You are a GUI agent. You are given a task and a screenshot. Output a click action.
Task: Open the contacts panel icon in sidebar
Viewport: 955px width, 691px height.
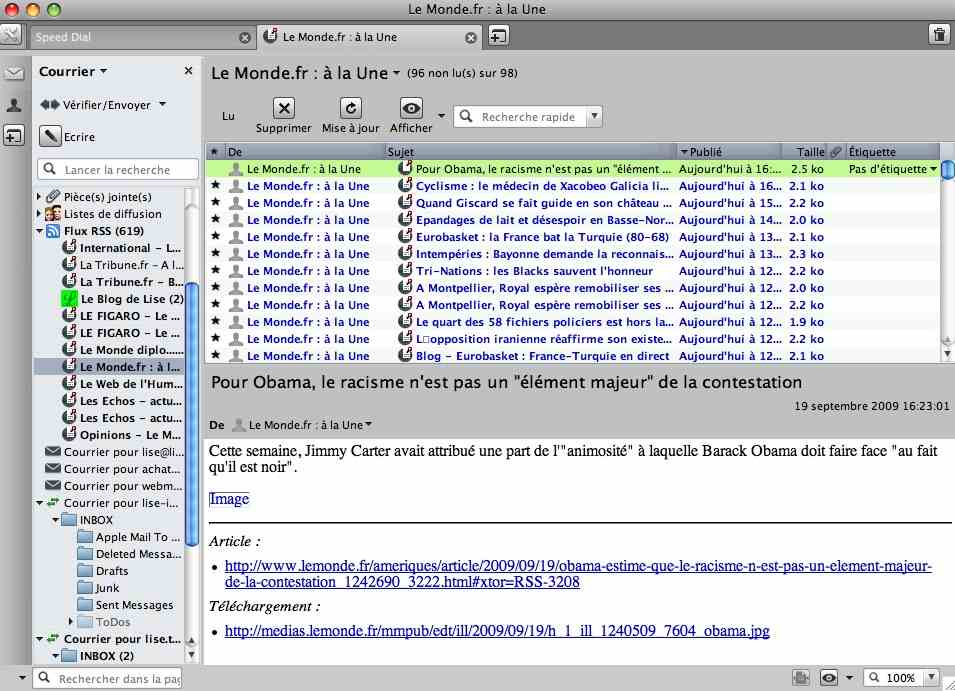(x=13, y=105)
